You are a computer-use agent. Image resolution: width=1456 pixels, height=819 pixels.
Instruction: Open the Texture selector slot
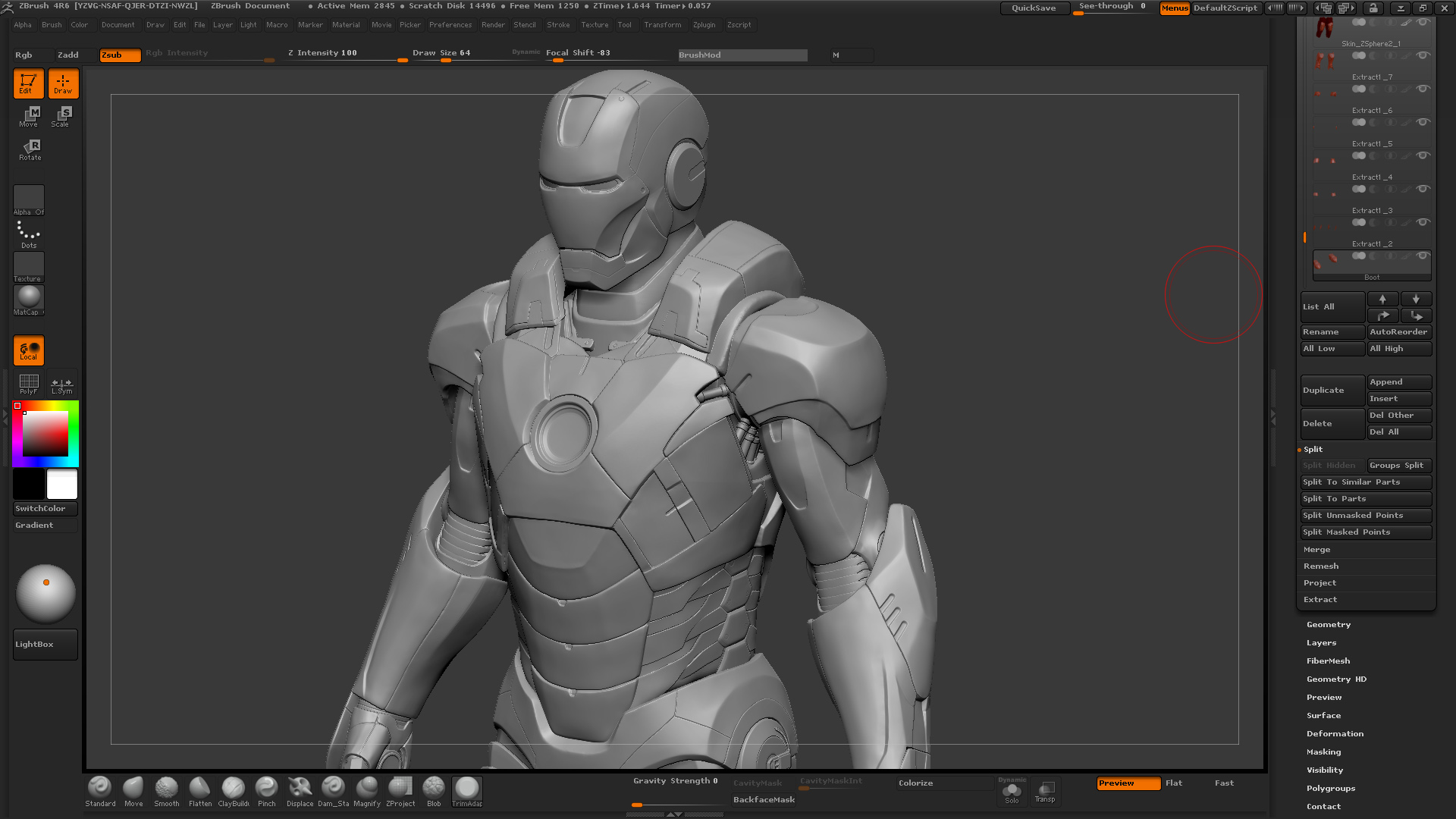click(x=29, y=268)
